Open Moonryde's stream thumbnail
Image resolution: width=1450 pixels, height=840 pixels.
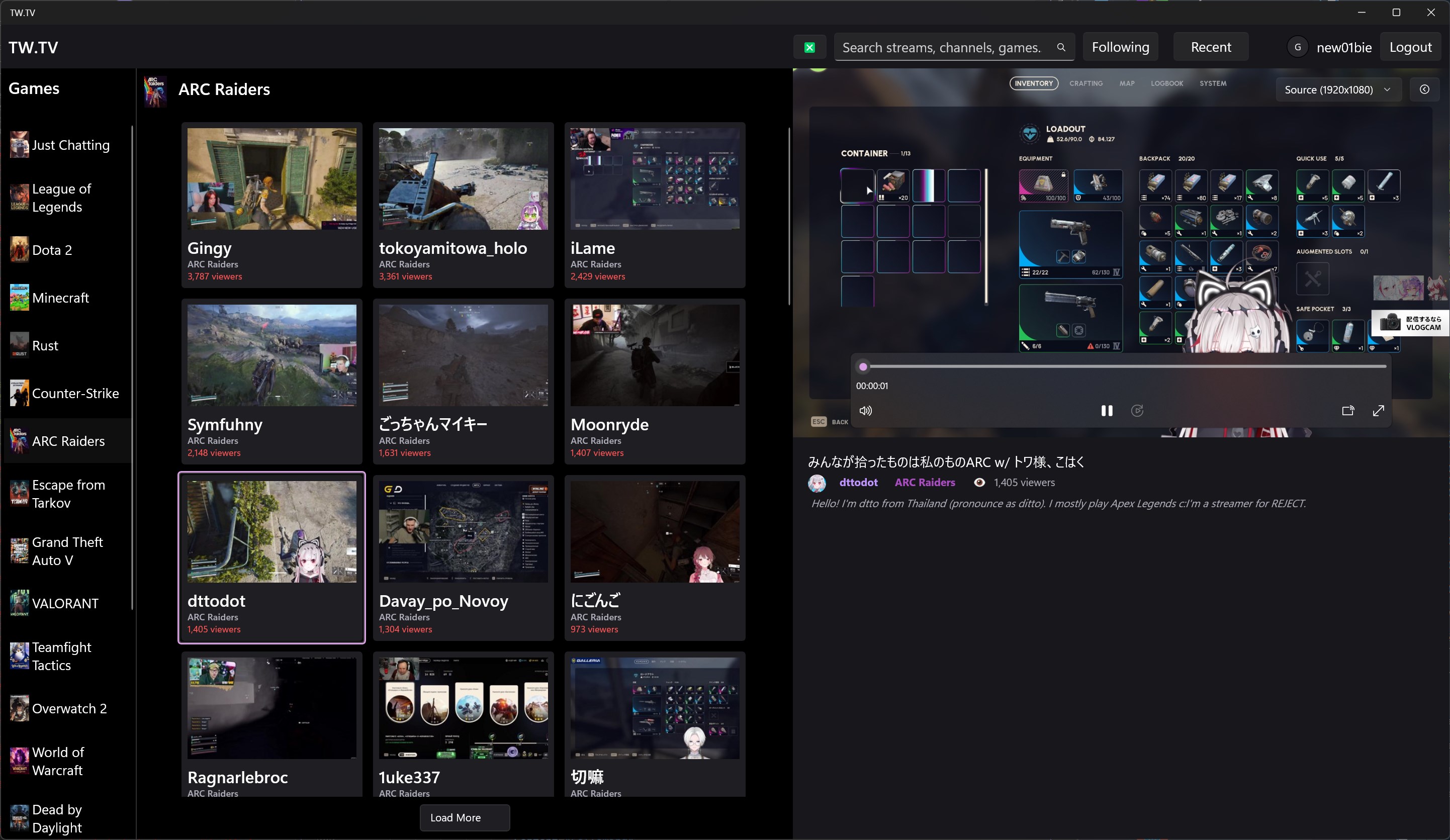click(x=655, y=355)
